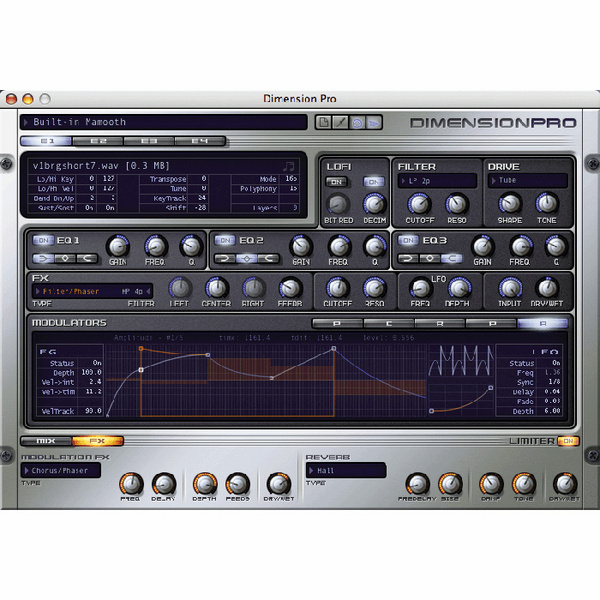Screen dimensions: 600x600
Task: Select the A modulator button
Action: (x=542, y=324)
